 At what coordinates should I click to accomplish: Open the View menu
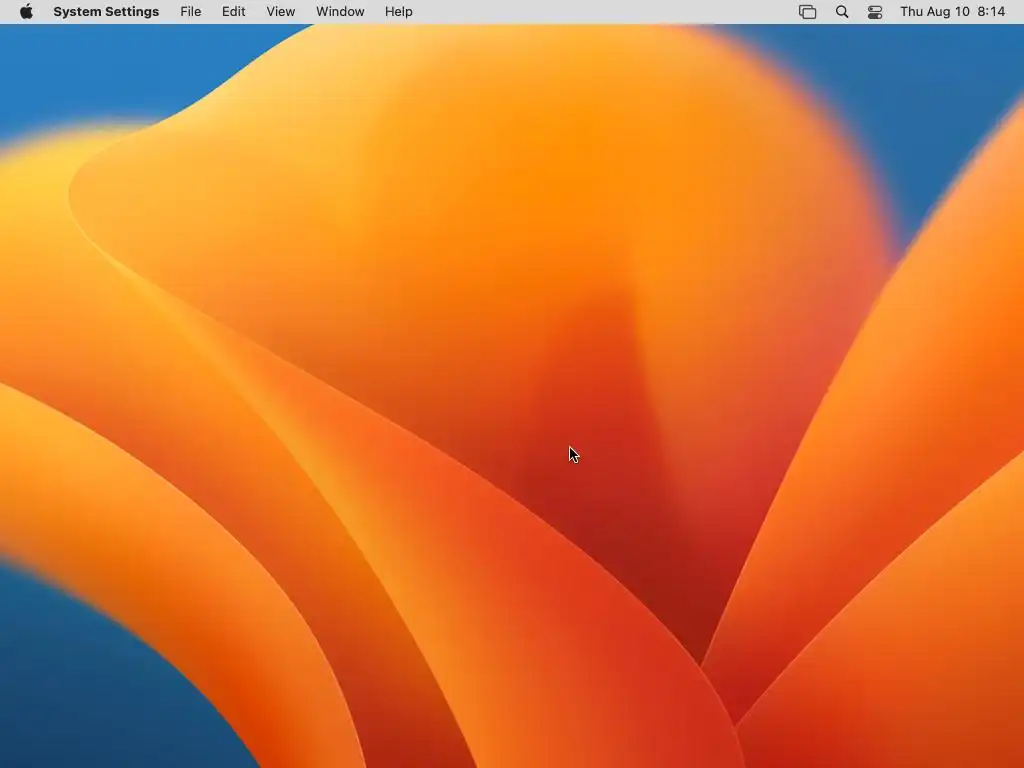tap(281, 12)
